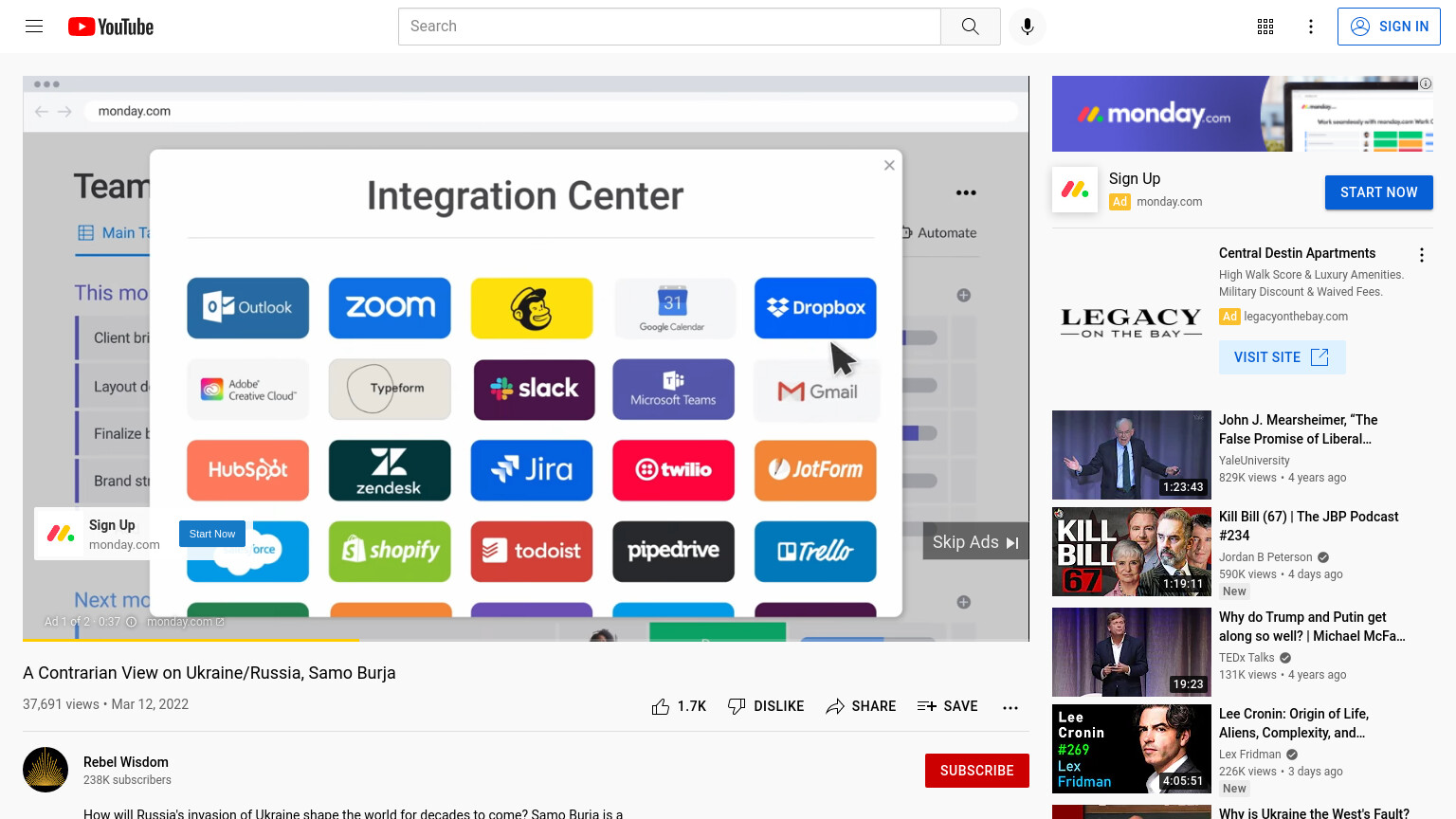Click the todoist tile in ad
Viewport: 1456px width, 819px height.
point(532,551)
